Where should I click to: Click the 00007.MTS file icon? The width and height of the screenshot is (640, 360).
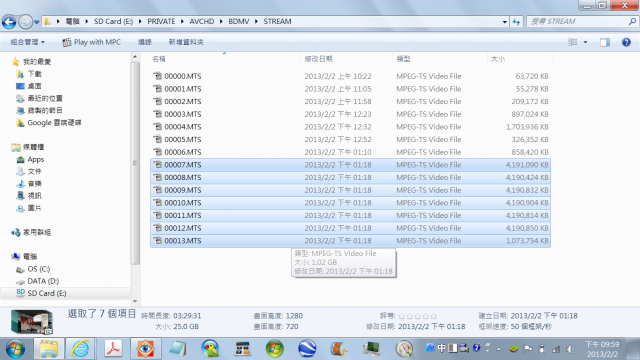pos(158,165)
